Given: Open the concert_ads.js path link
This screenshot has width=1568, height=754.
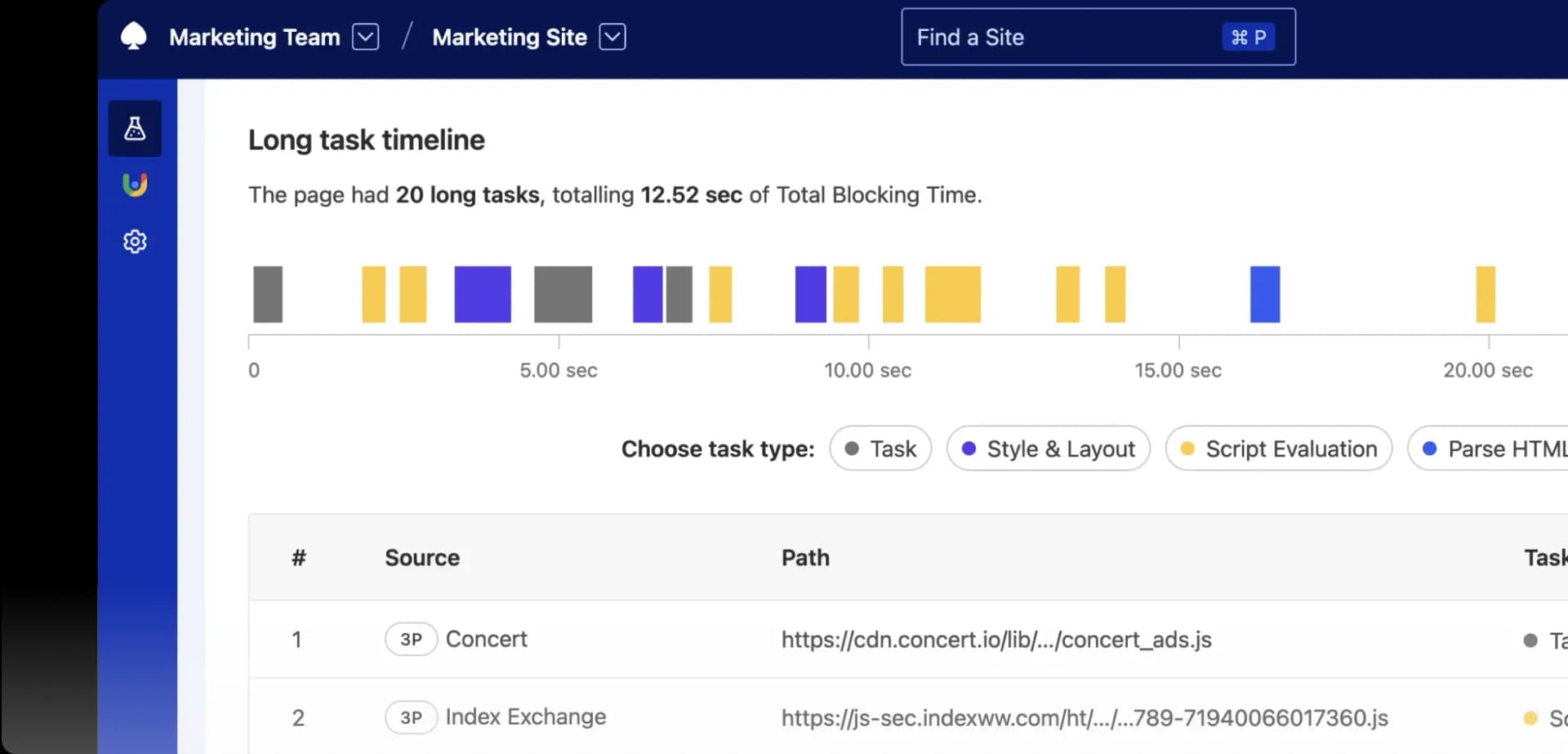Looking at the screenshot, I should tap(996, 639).
